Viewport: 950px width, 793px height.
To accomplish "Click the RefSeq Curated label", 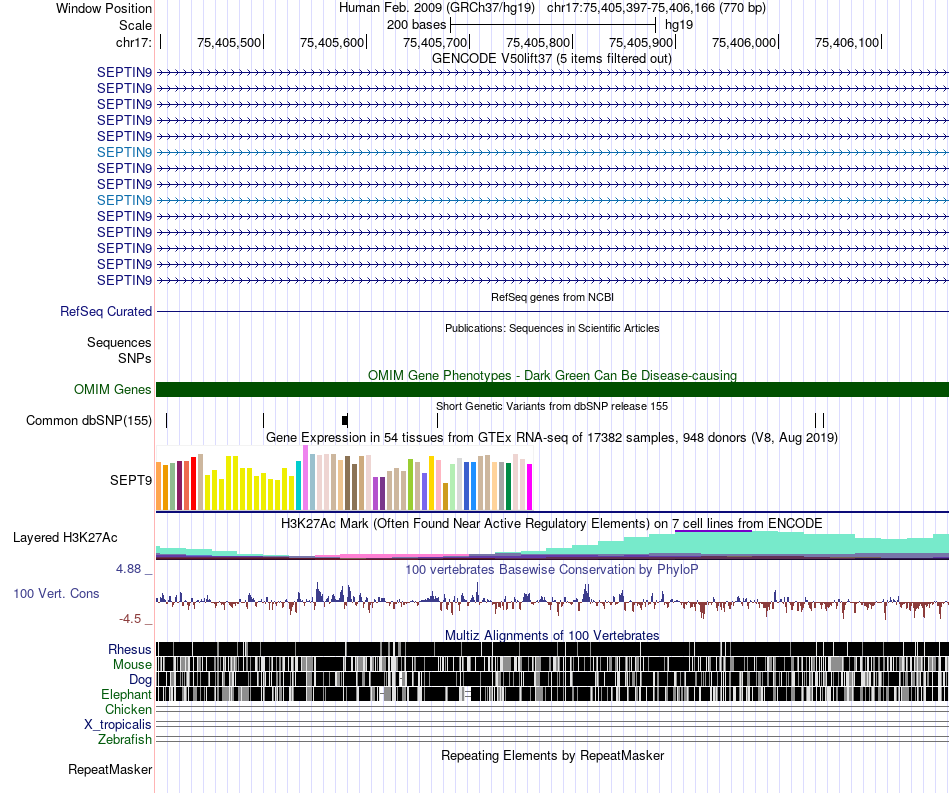I will point(106,311).
